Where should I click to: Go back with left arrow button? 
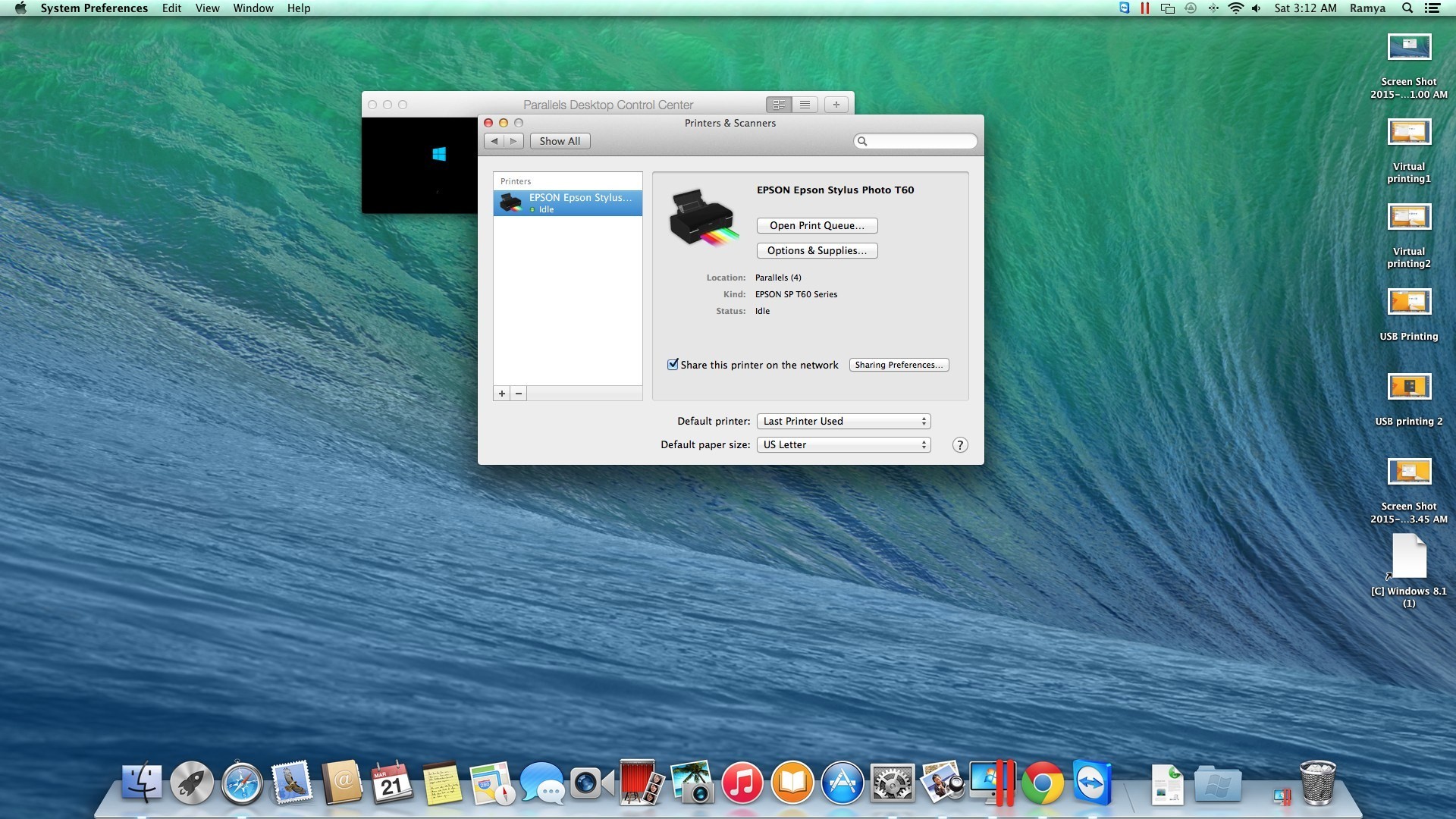[494, 141]
